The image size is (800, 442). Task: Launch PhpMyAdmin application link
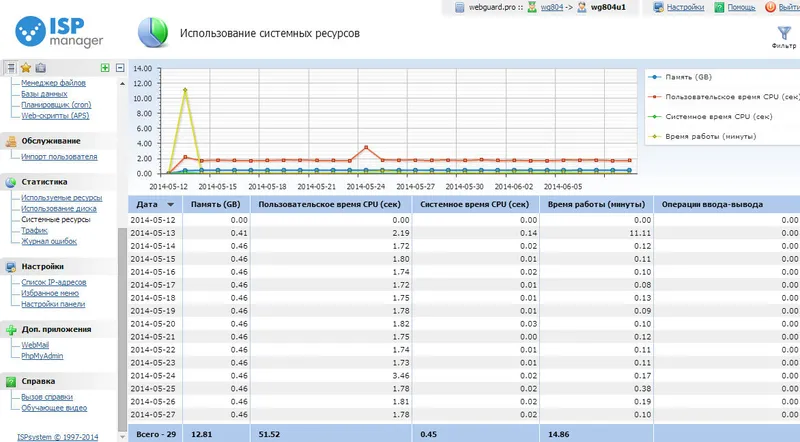tap(42, 356)
